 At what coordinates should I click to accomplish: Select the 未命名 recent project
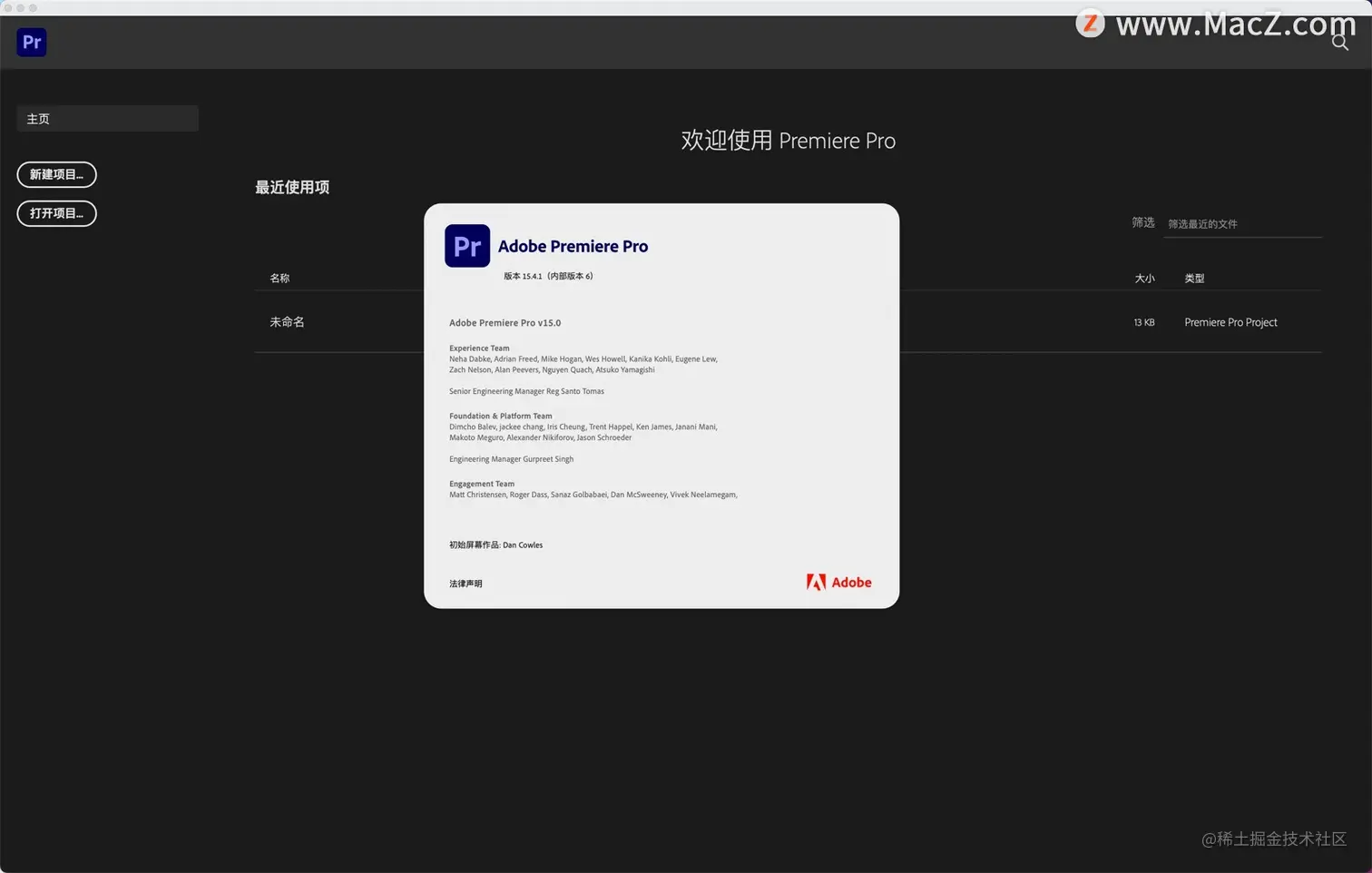287,322
